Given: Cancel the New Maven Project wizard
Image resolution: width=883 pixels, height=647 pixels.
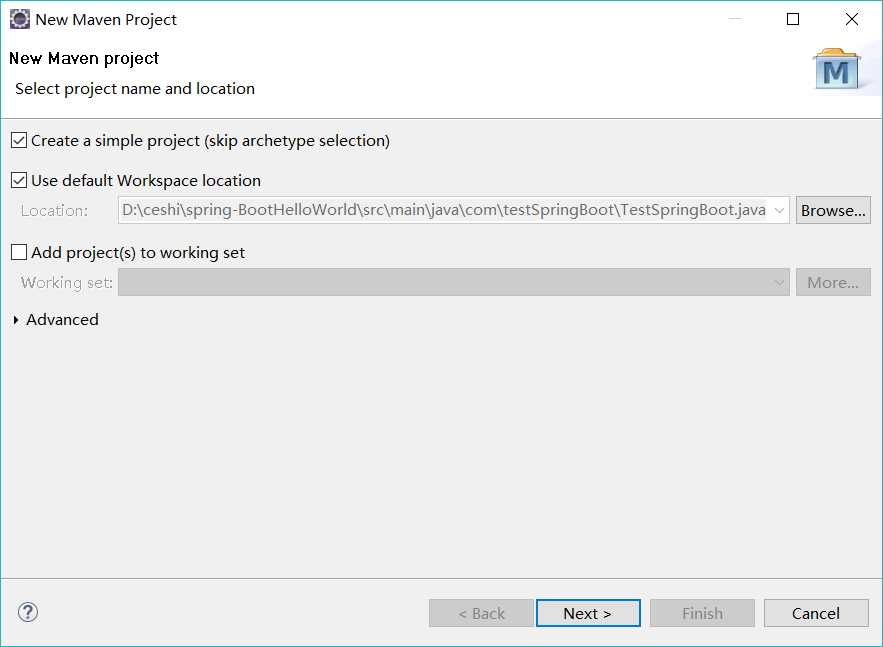Looking at the screenshot, I should click(x=815, y=613).
